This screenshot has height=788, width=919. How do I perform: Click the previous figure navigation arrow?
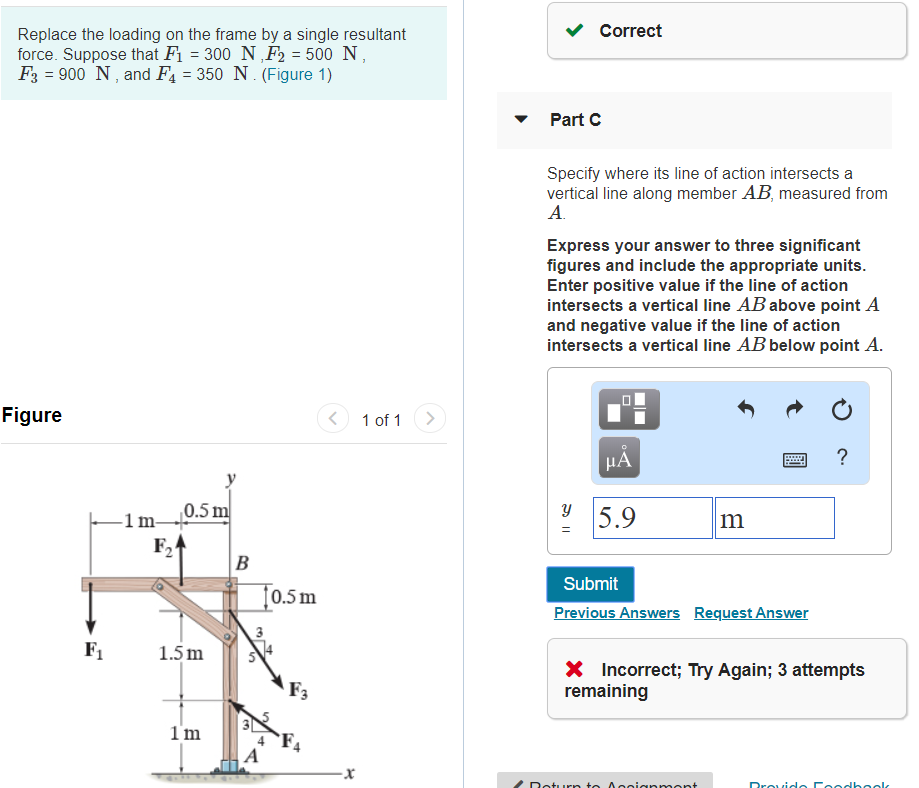click(332, 418)
